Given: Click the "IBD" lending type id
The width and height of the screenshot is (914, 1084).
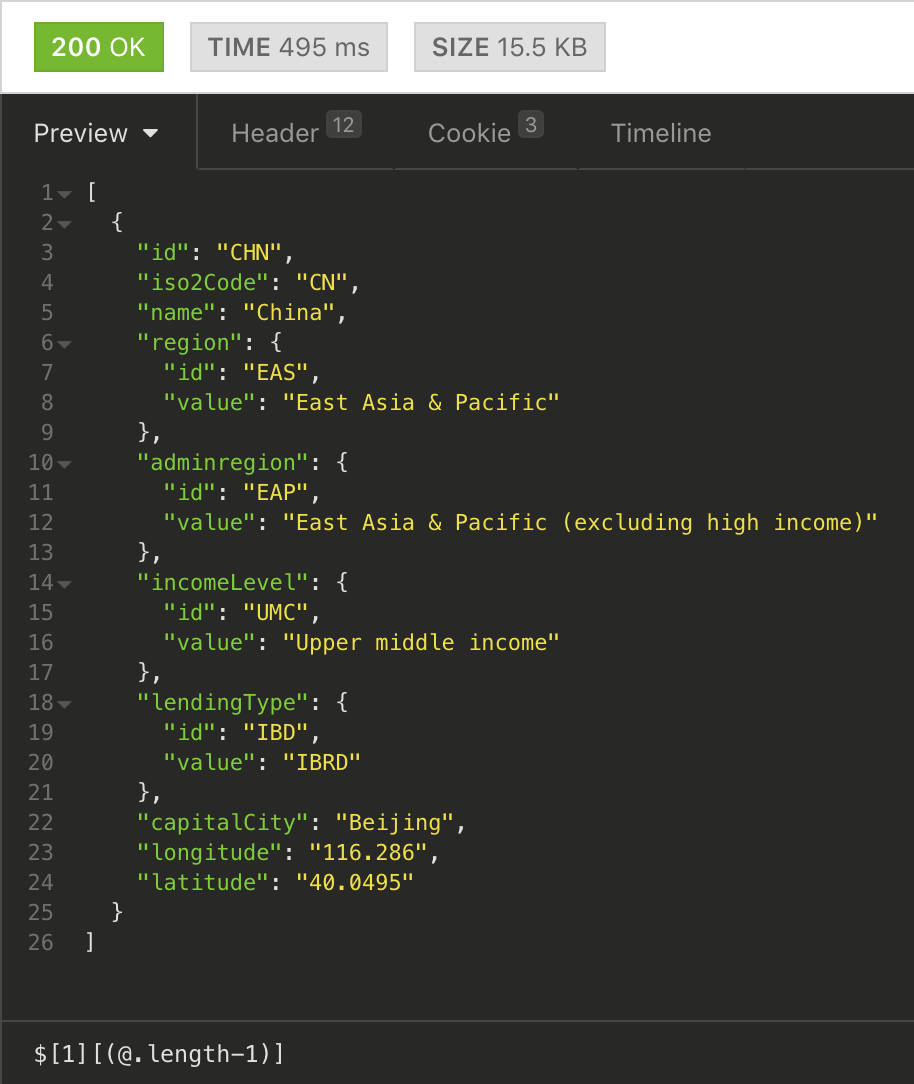Looking at the screenshot, I should tap(276, 732).
